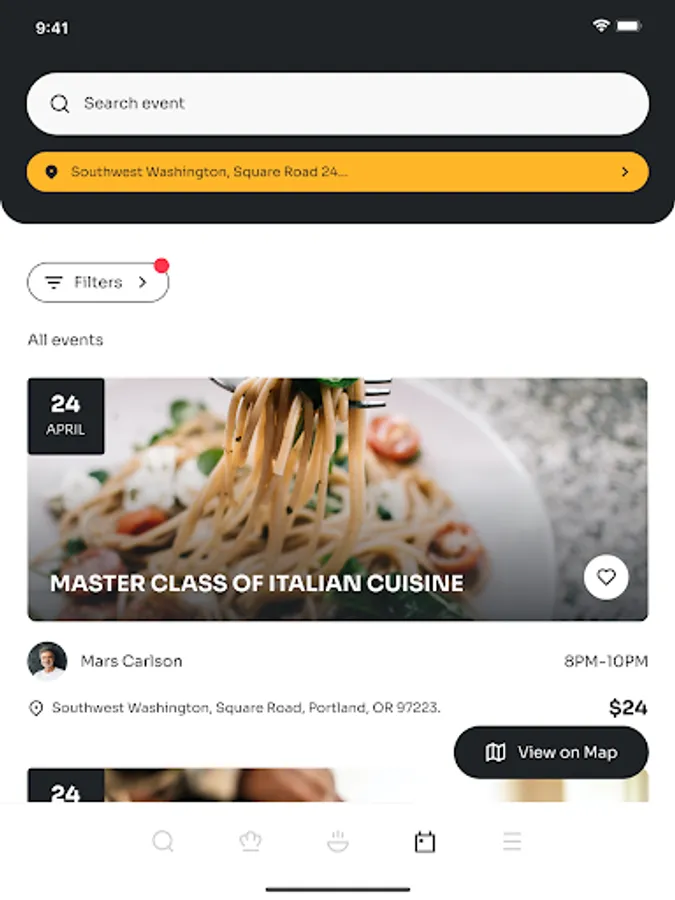675x900 pixels.
Task: Open the chef hat tab in bottom navigation
Action: coord(250,841)
